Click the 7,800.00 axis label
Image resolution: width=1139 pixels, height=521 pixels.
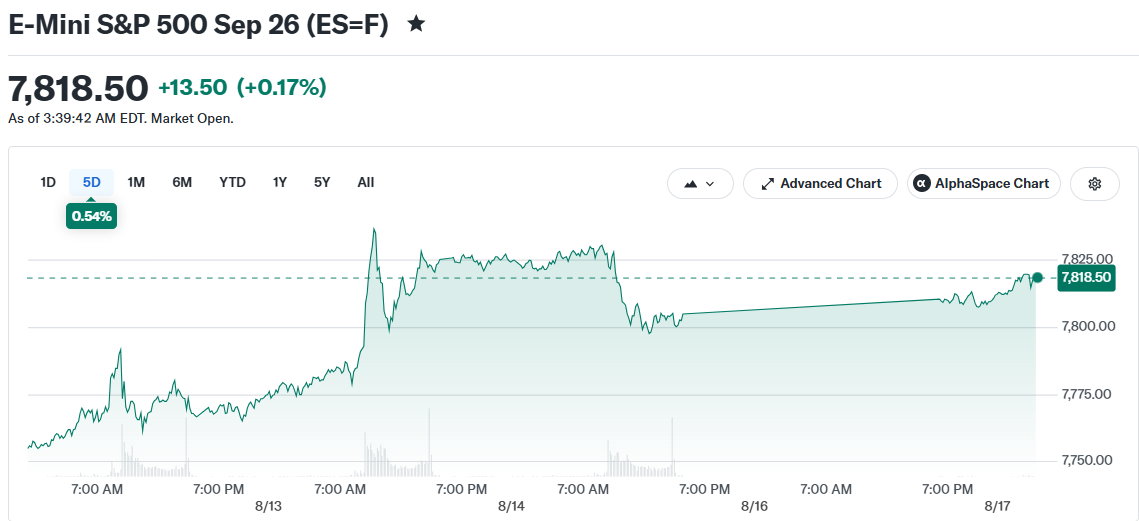click(x=1087, y=326)
